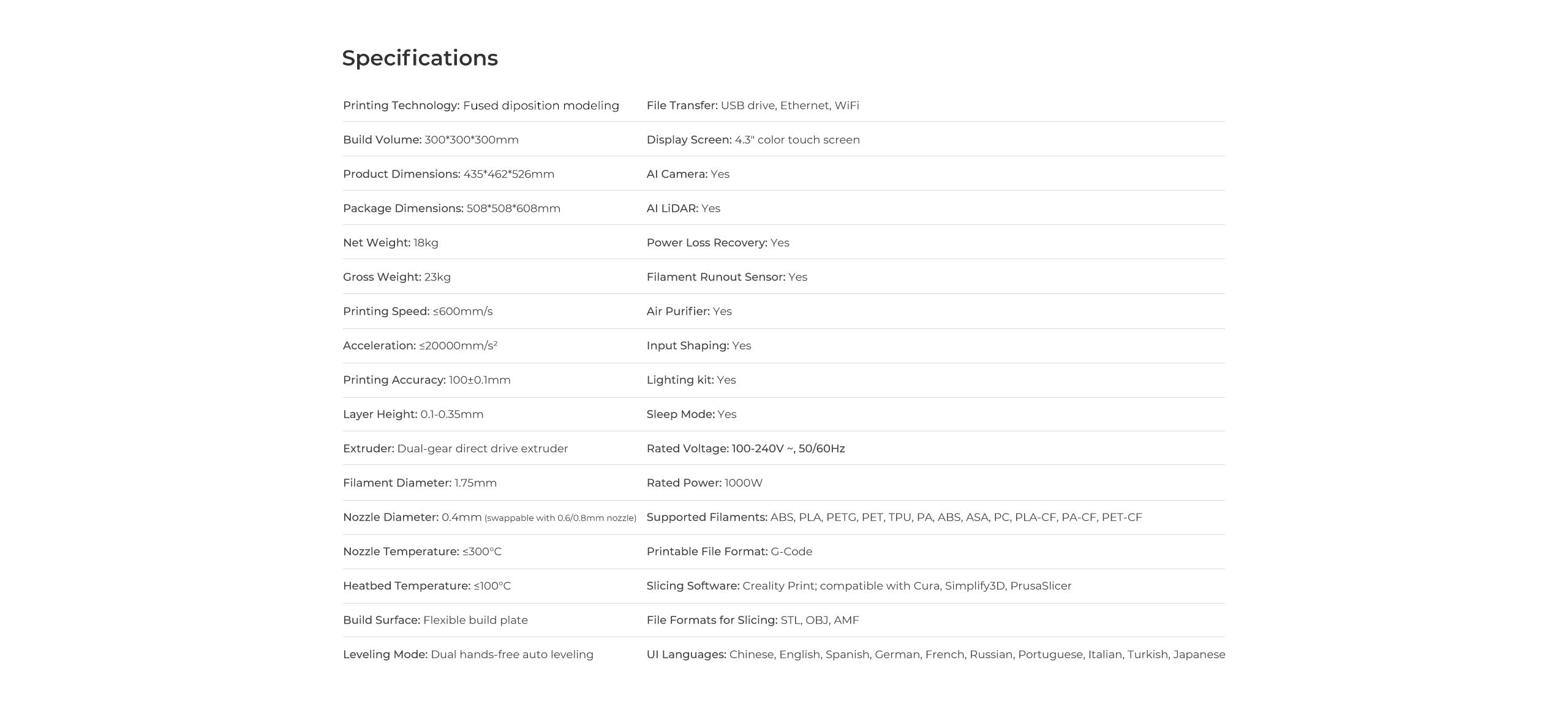Click the Nozzle Diameter 0.4mm entry
The height and width of the screenshot is (723, 1568).
tap(412, 517)
